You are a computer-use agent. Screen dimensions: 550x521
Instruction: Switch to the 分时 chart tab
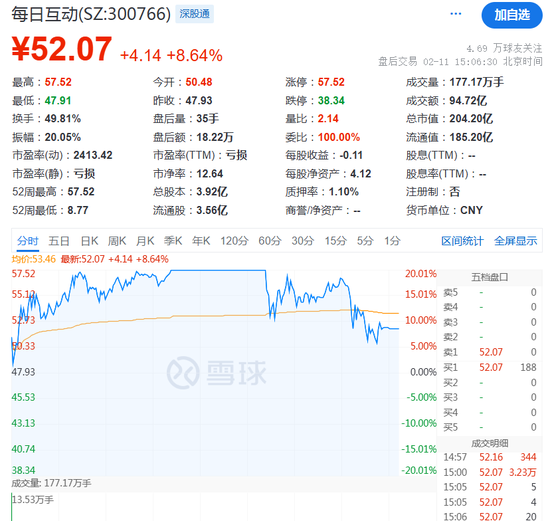click(x=28, y=241)
